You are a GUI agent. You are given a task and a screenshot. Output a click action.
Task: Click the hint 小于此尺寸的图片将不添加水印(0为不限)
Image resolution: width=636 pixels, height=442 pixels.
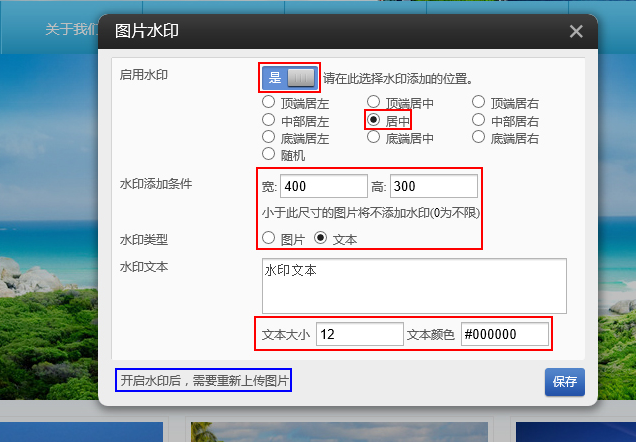point(371,213)
